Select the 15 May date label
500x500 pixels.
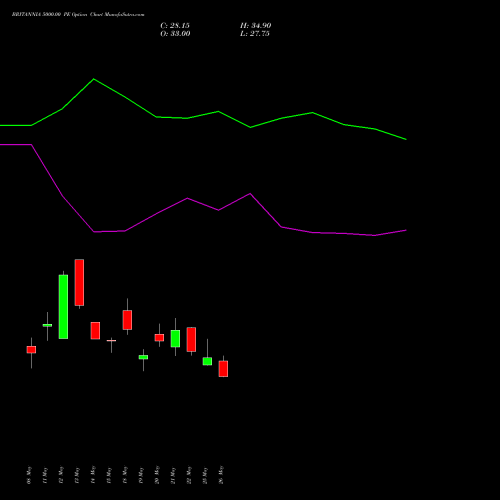pos(109,475)
